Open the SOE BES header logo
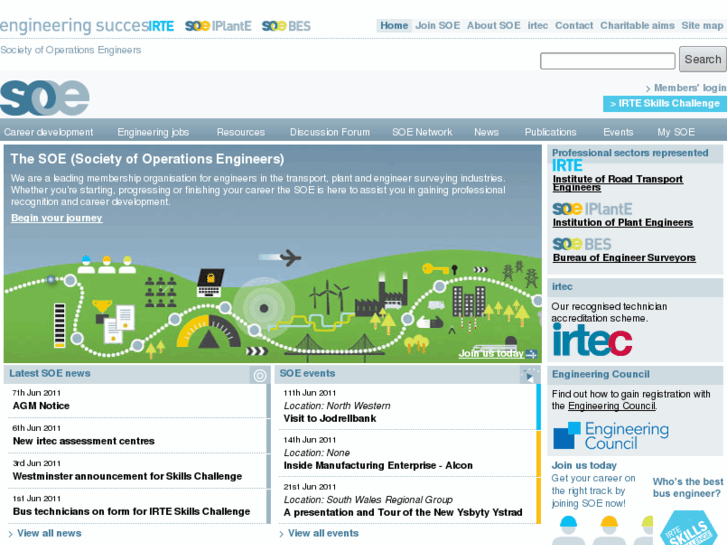727x545 pixels. tap(286, 26)
